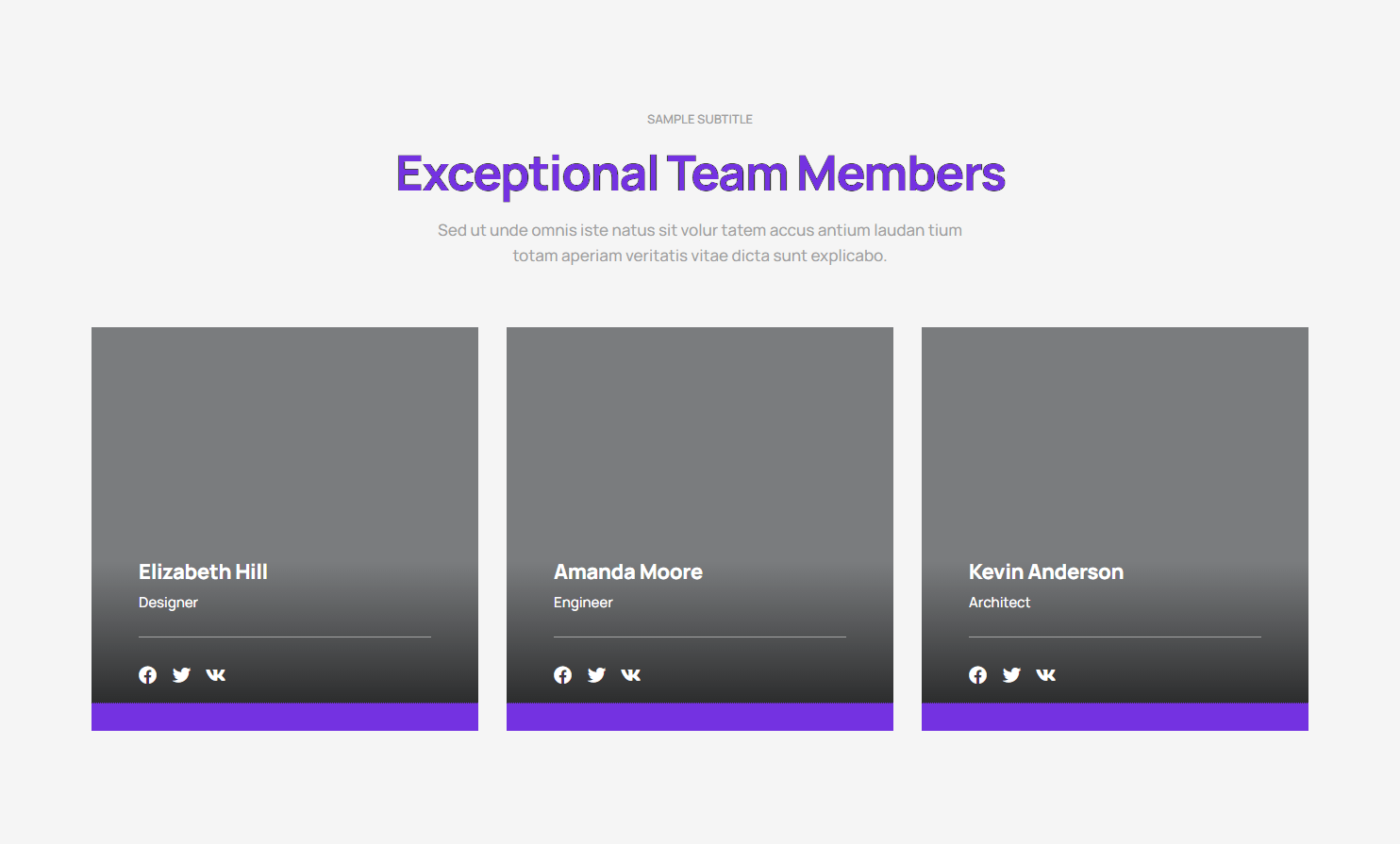Click Elizabeth Hill's Facebook icon
Viewport: 1400px width, 844px height.
pos(148,675)
